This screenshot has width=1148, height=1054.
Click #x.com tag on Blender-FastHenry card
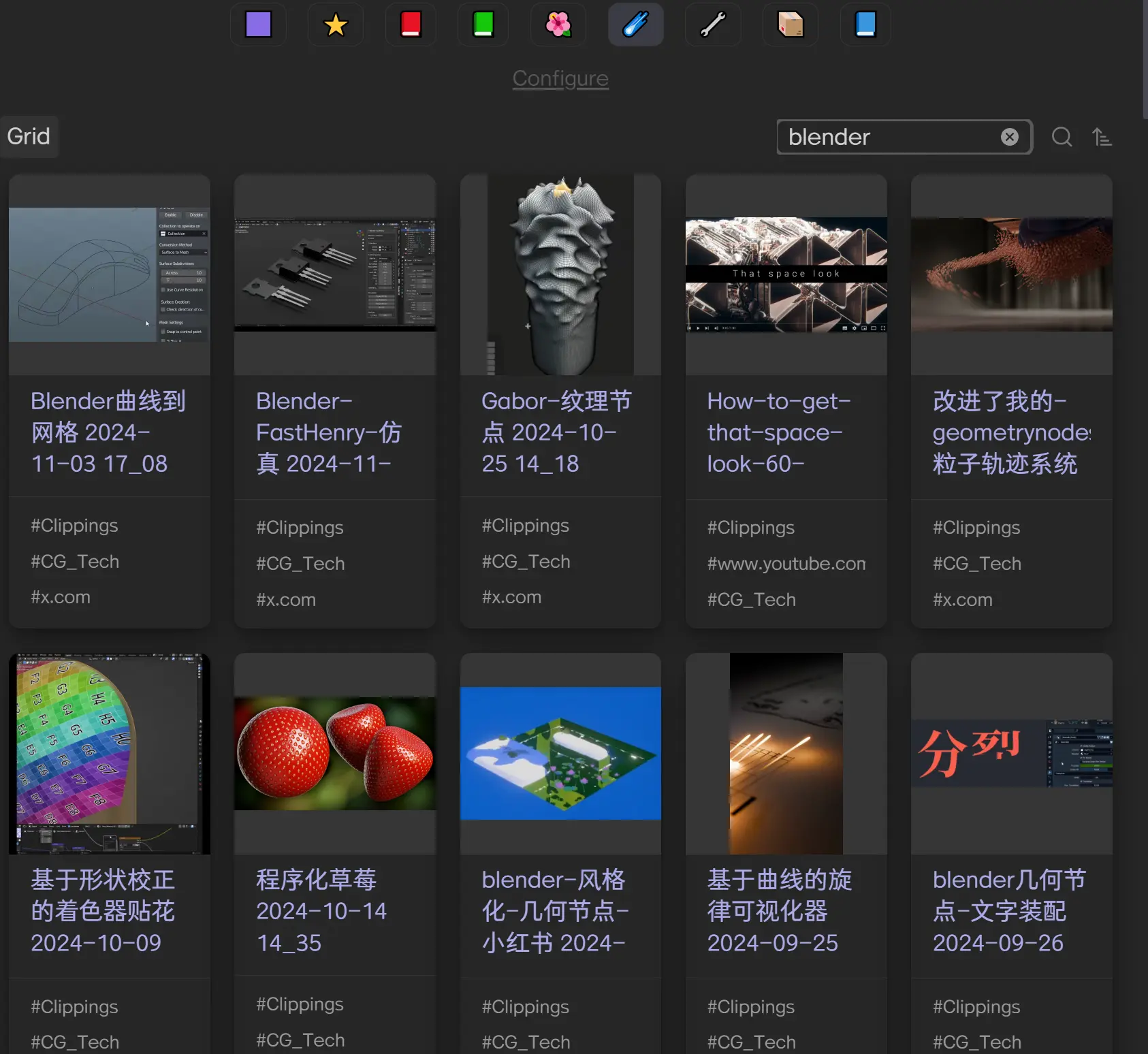click(x=286, y=600)
